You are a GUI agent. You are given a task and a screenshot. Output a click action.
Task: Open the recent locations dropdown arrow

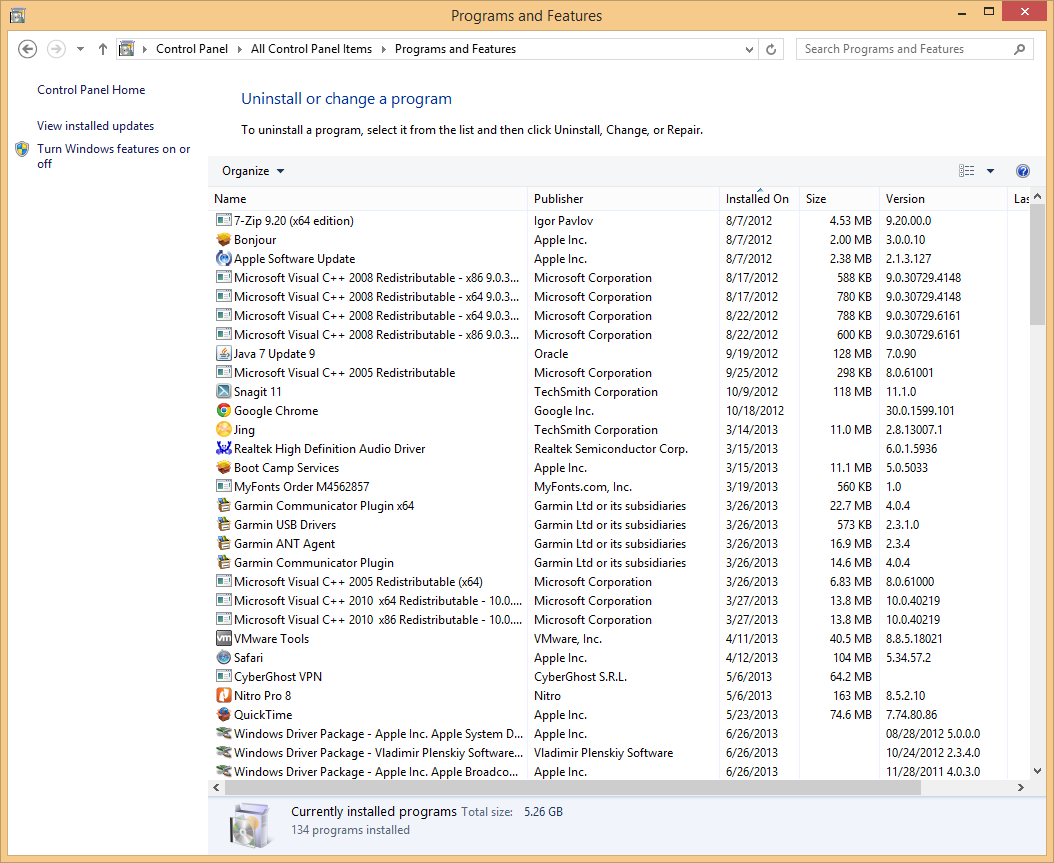click(x=81, y=49)
